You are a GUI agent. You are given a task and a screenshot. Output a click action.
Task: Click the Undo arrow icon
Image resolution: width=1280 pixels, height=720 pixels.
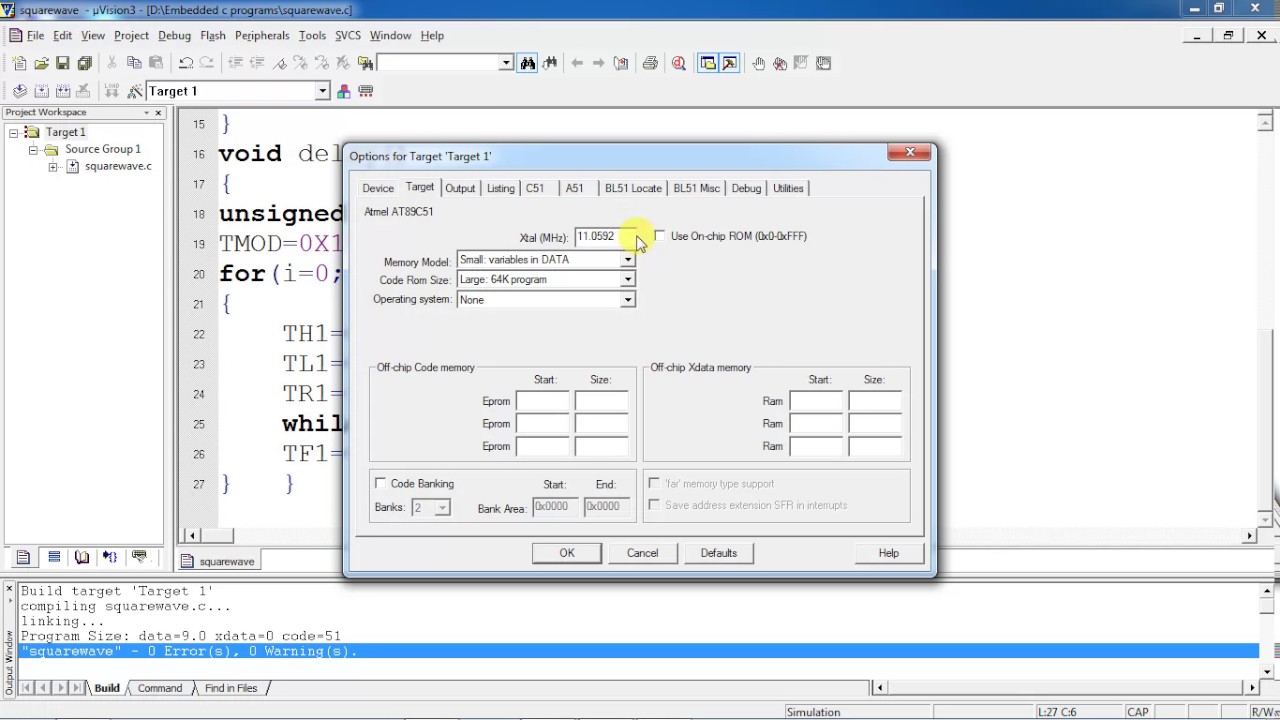coord(186,63)
